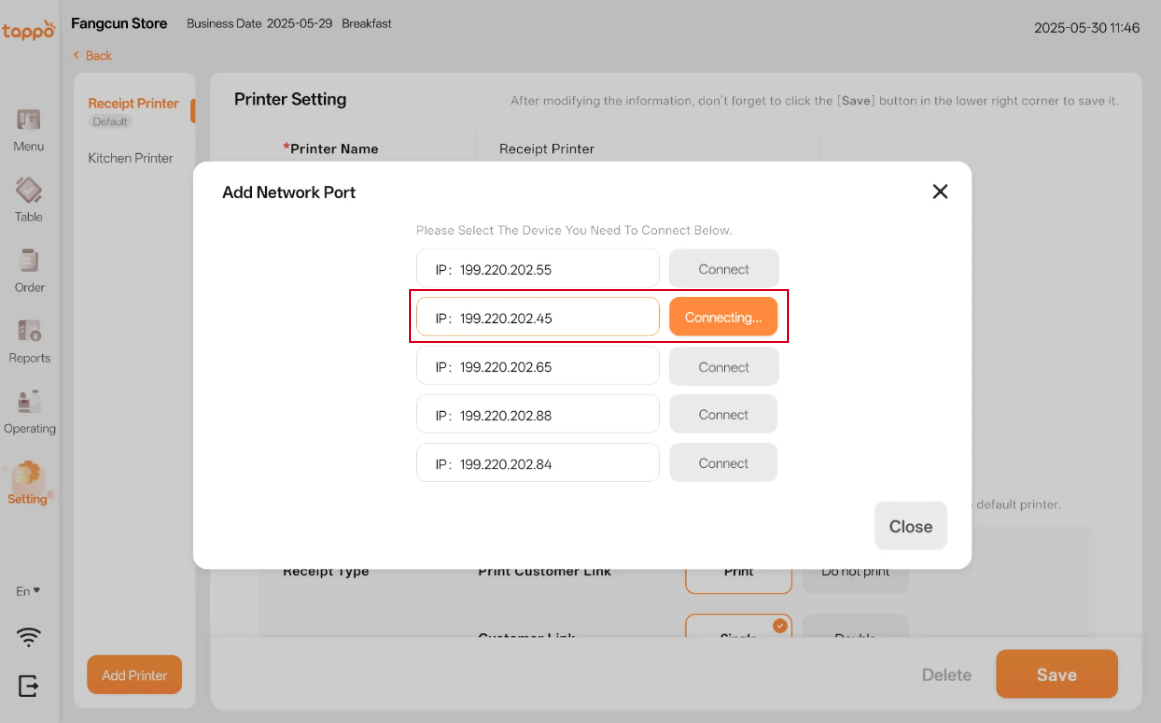Connect to IP 199.220.202.88
Viewport: 1161px width, 723px height.
[x=723, y=415]
